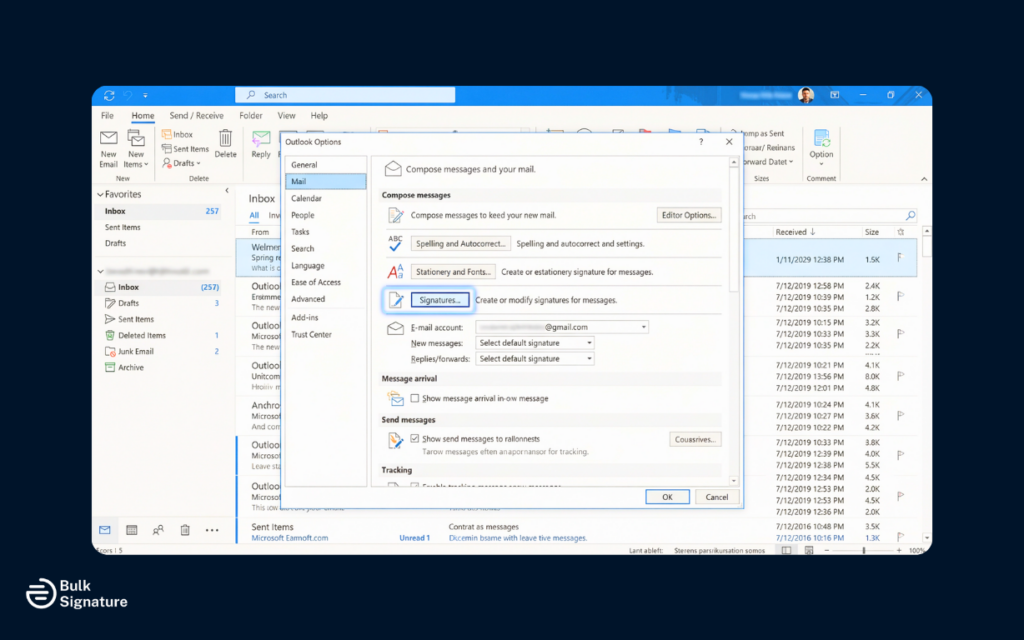
Task: Open People view from the bottom navigation
Action: coord(157,529)
